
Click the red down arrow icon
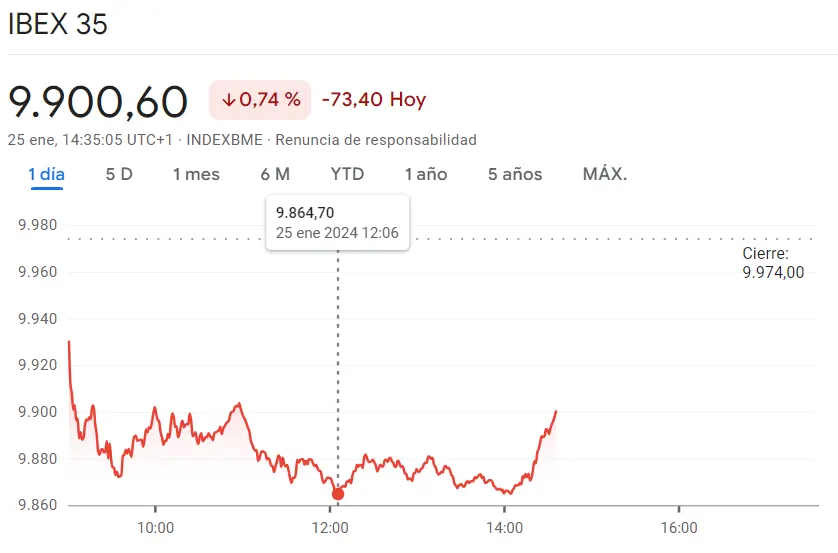coord(228,100)
